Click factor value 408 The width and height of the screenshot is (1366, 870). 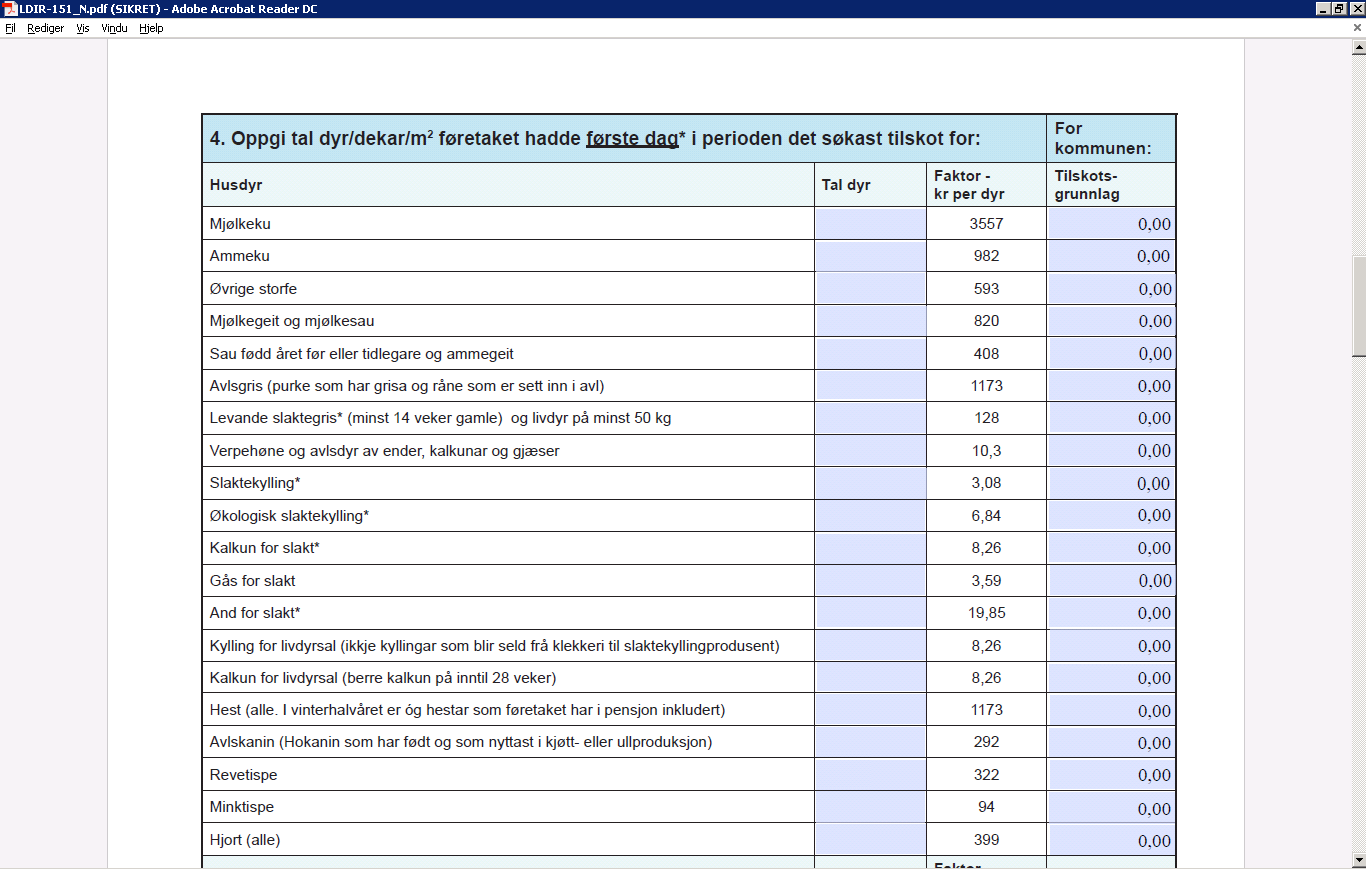(x=986, y=354)
